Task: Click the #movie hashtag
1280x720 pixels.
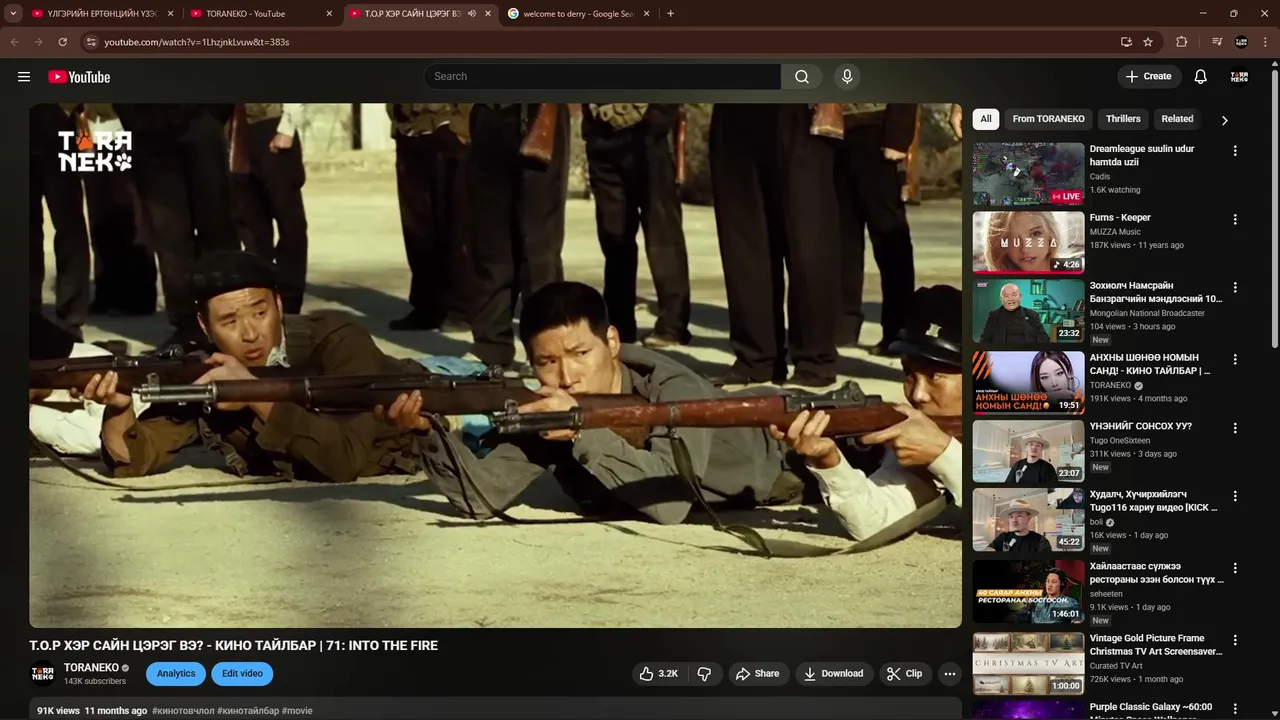Action: [x=297, y=711]
